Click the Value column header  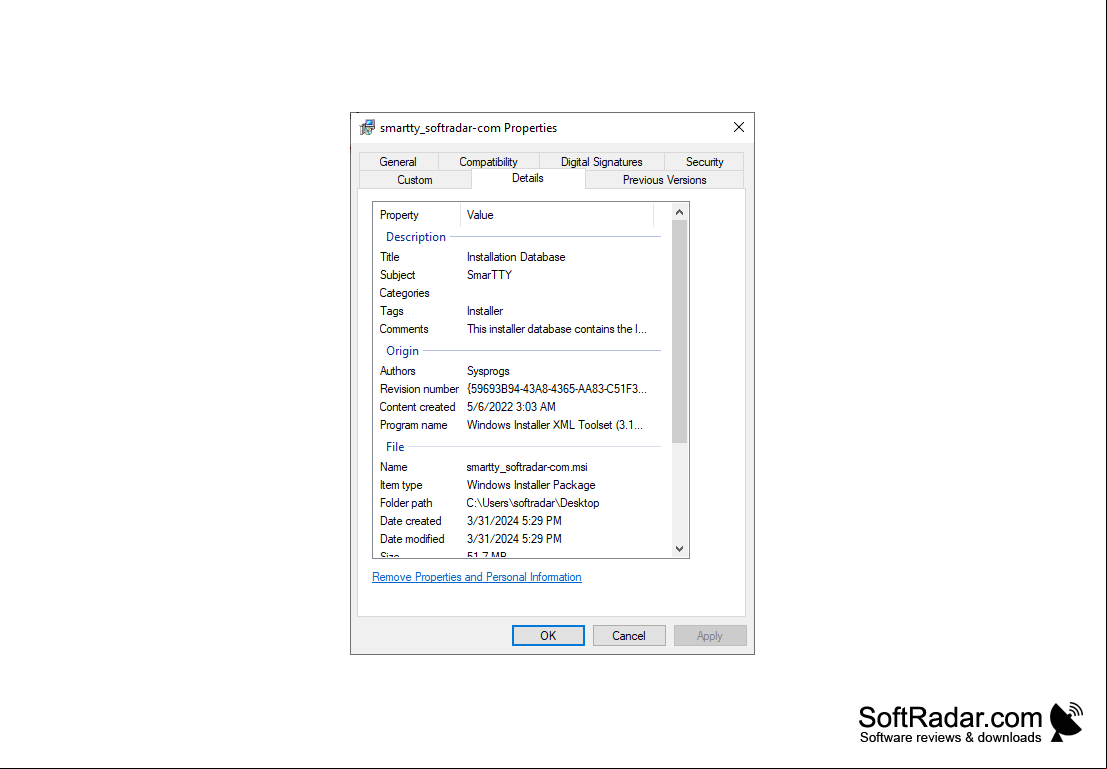click(557, 215)
